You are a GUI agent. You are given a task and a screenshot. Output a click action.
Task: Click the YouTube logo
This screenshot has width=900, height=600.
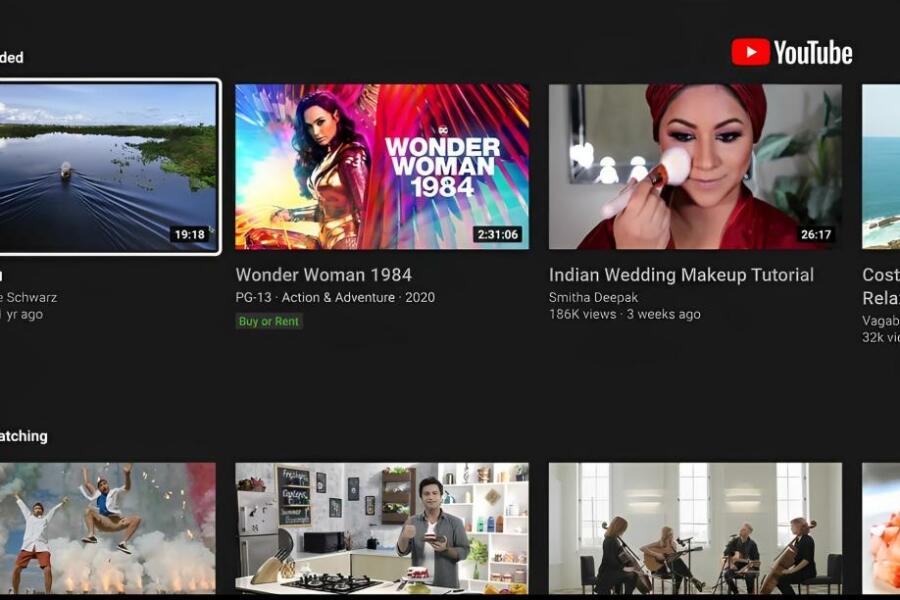click(792, 52)
